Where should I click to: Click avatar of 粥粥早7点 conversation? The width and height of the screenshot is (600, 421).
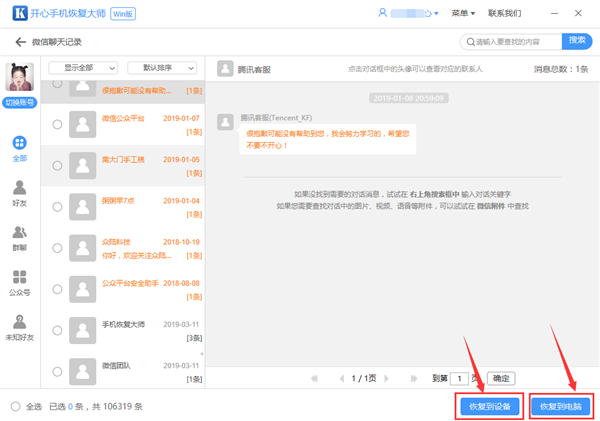82,207
